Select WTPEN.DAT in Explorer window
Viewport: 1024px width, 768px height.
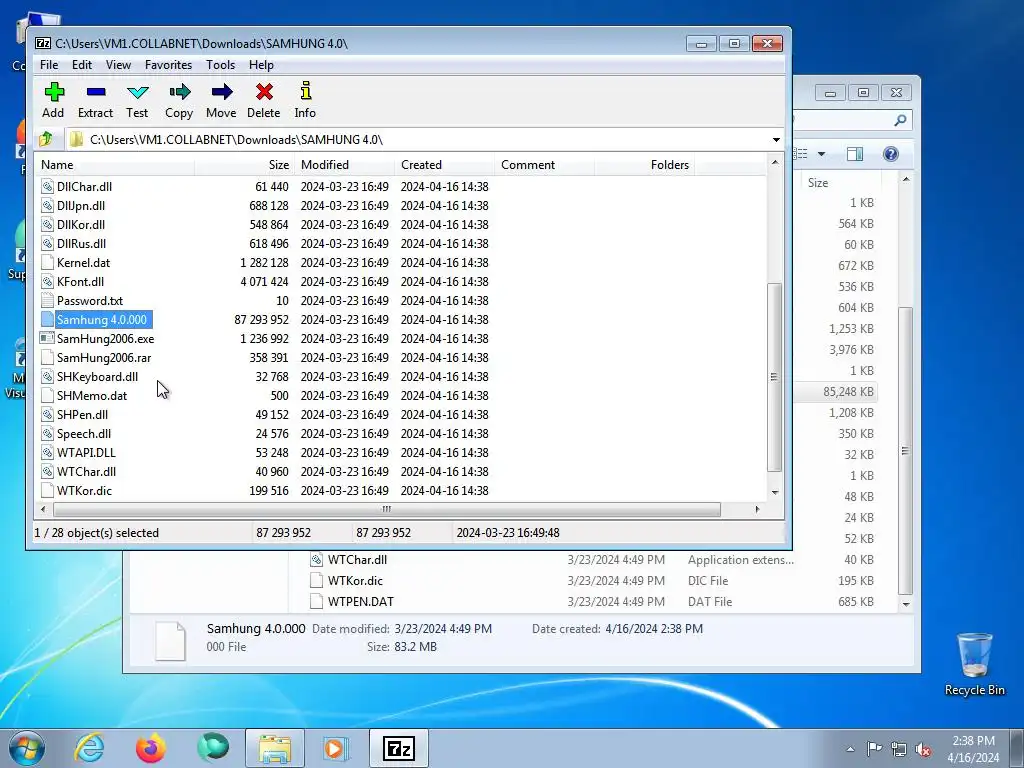coord(360,601)
